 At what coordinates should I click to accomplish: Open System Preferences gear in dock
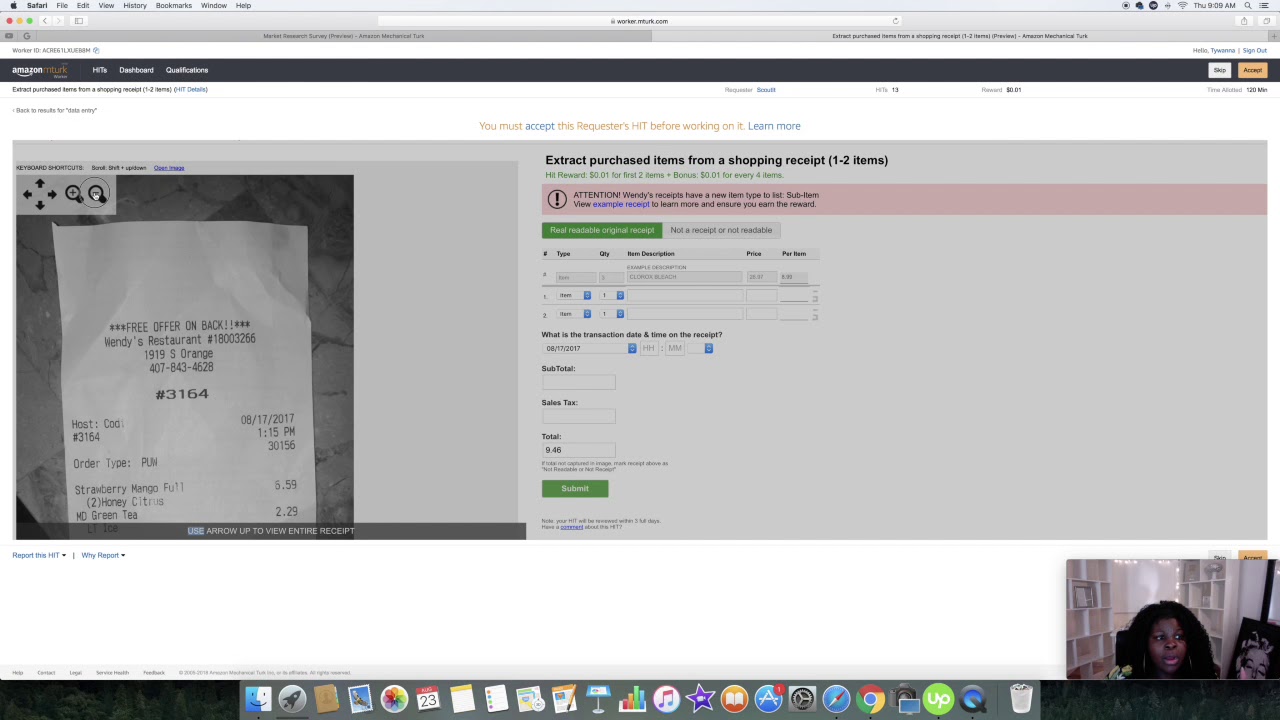tap(802, 699)
